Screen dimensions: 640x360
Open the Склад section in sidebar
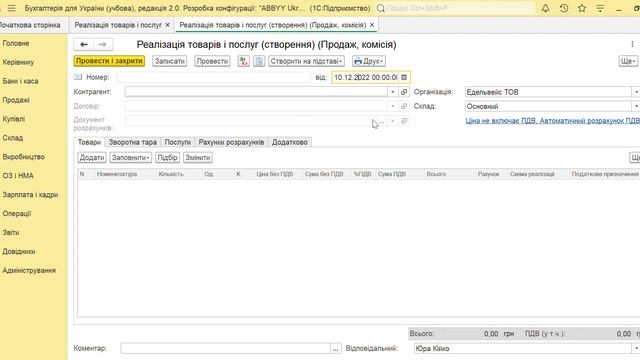[x=13, y=138]
